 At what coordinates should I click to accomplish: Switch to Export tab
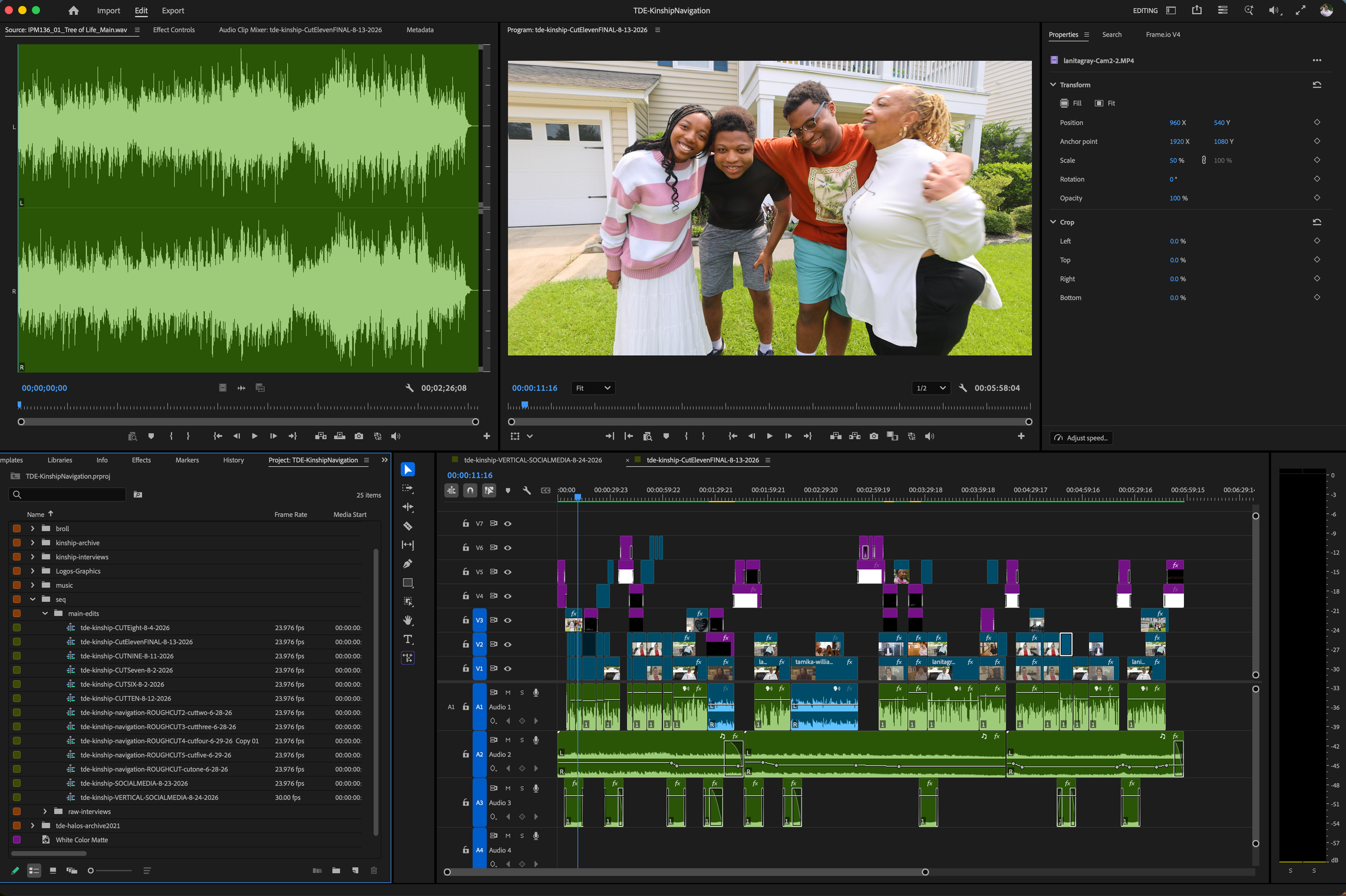173,10
